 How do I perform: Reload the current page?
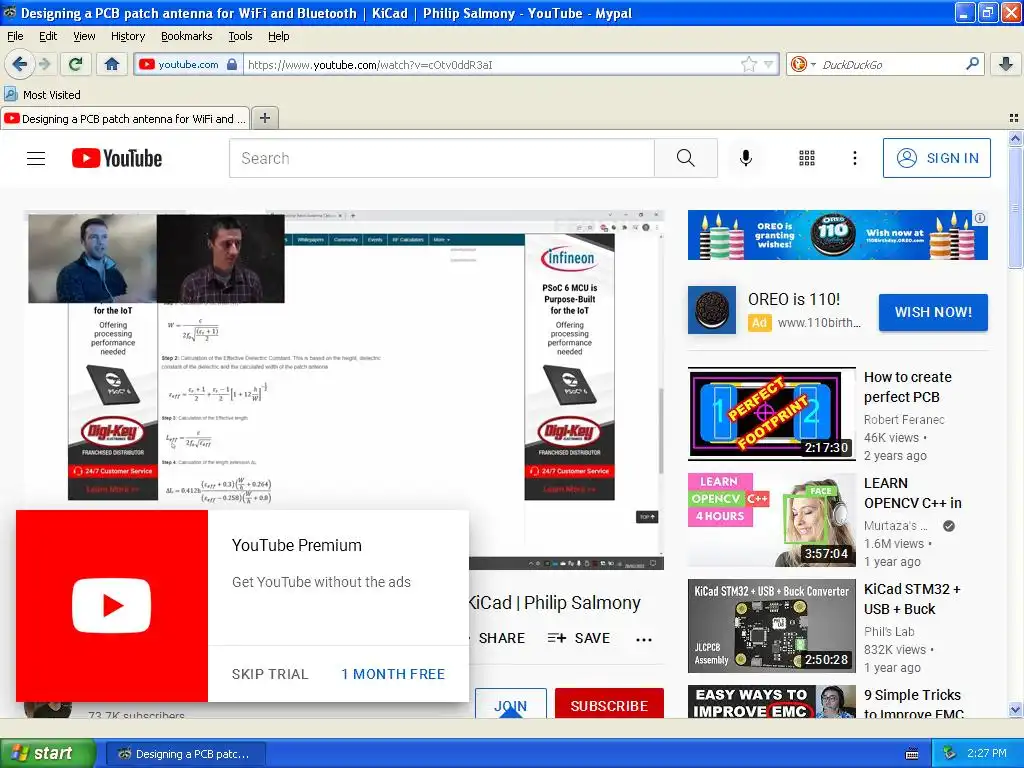click(x=76, y=64)
